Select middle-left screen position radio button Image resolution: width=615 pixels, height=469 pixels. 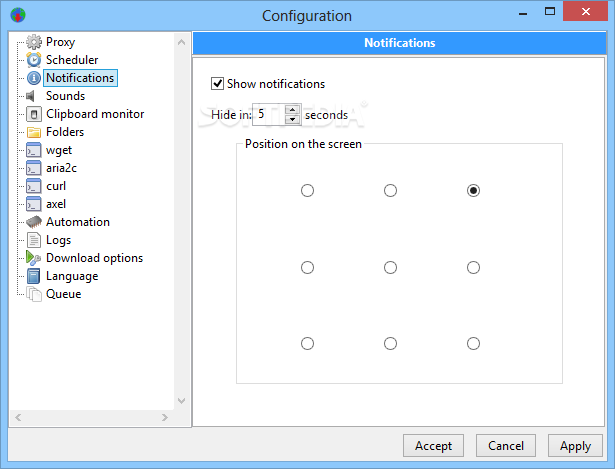[x=307, y=267]
